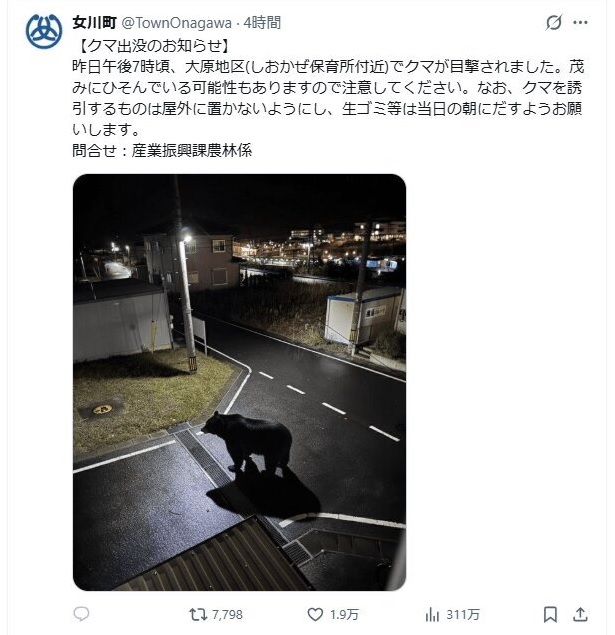The width and height of the screenshot is (615, 635).
Task: Click the 4時間 timestamp link
Action: click(x=262, y=23)
